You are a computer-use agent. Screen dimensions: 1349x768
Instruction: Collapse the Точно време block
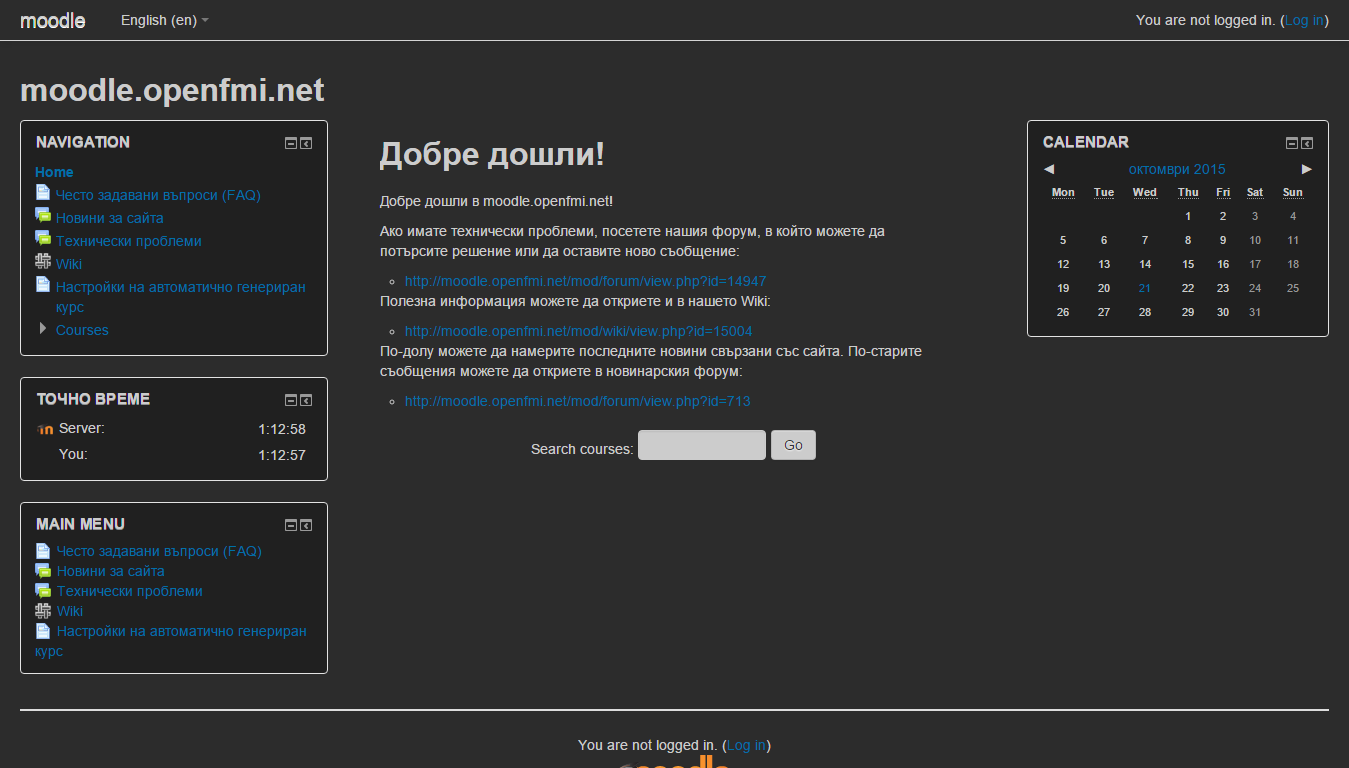pyautogui.click(x=289, y=399)
